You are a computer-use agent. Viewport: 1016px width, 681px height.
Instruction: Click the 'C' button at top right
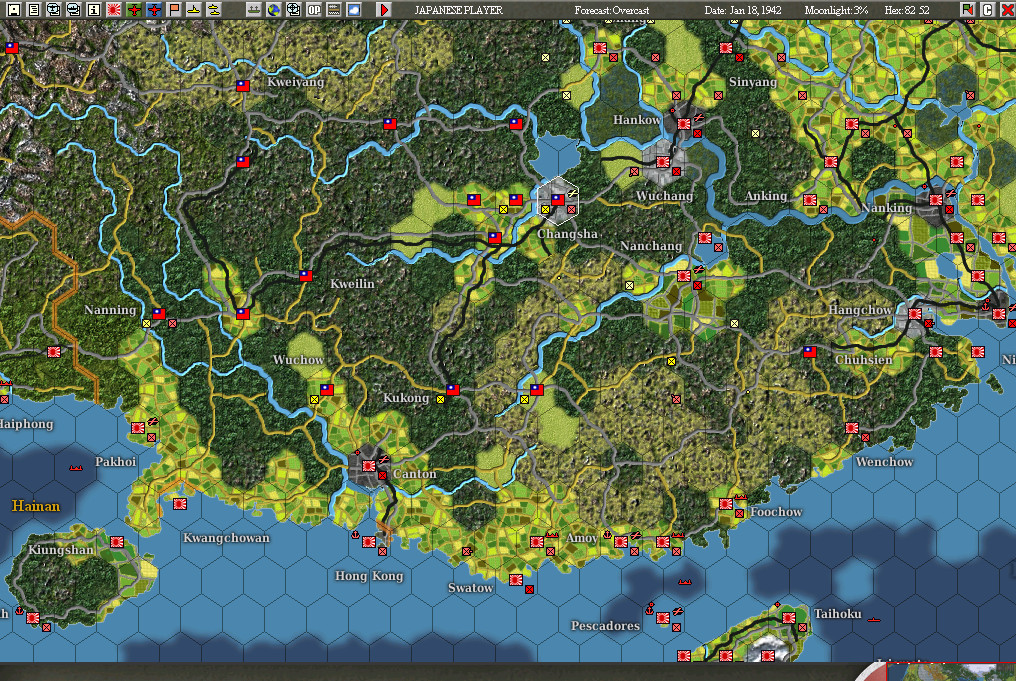click(x=987, y=10)
